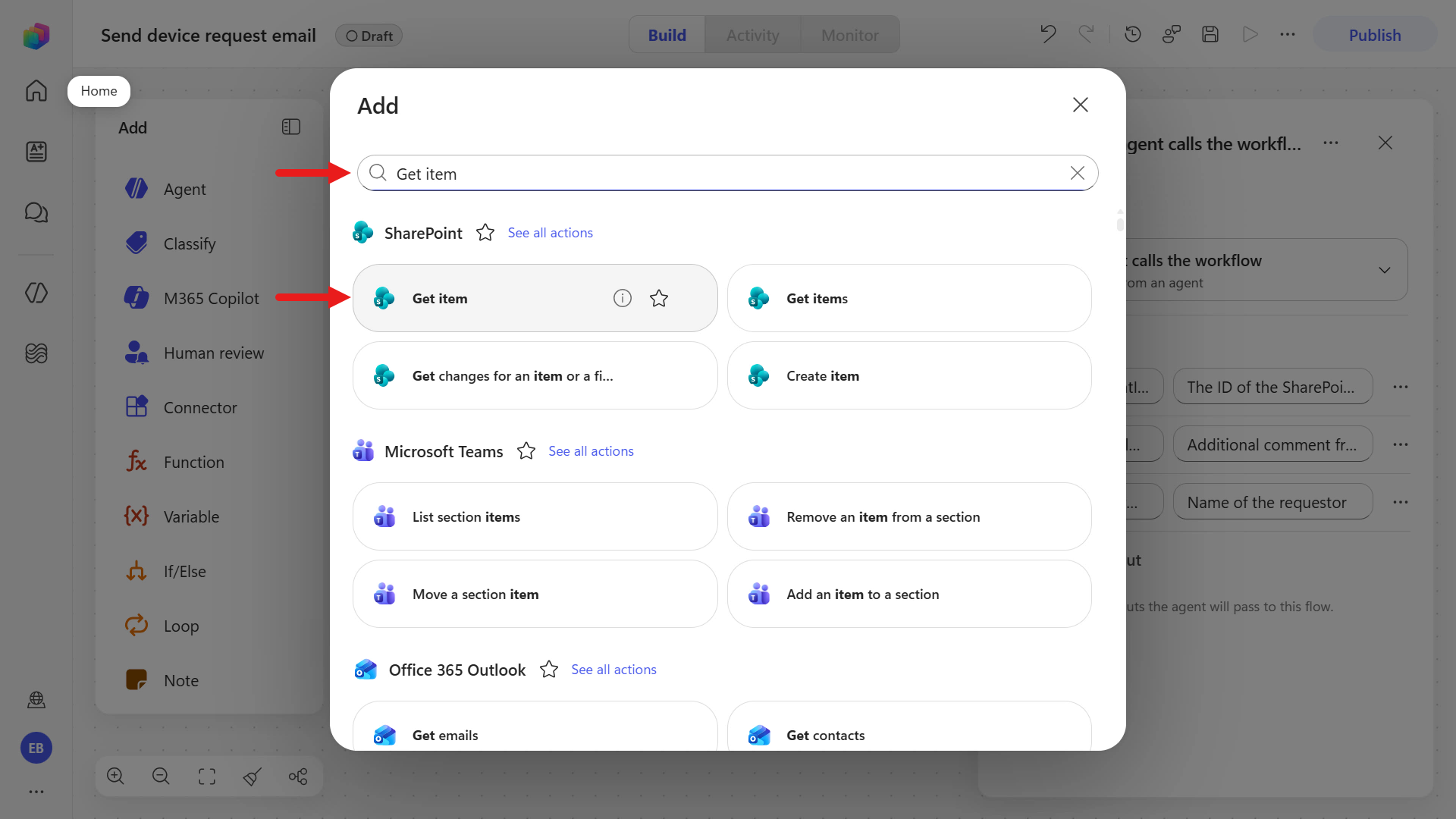The image size is (1456, 819).
Task: Open the chat icon in left sidebar
Action: [x=36, y=212]
